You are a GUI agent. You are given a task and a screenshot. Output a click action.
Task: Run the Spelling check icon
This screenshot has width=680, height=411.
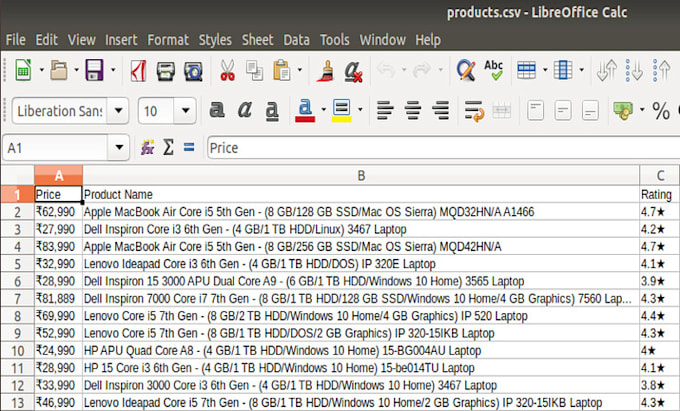point(494,70)
